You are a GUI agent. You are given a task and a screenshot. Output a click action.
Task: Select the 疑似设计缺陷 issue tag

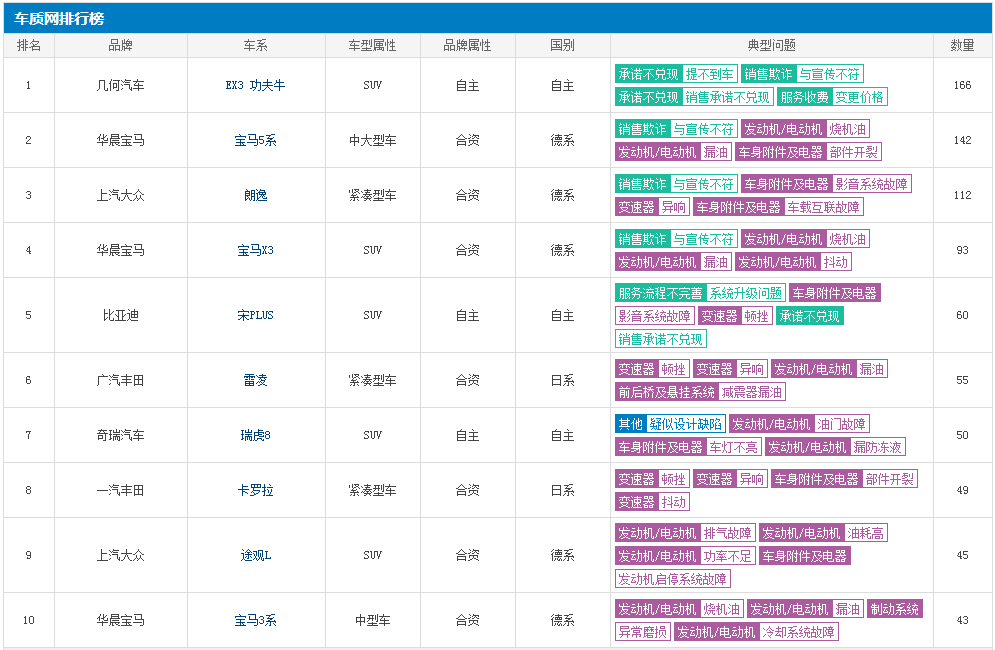pyautogui.click(x=685, y=424)
